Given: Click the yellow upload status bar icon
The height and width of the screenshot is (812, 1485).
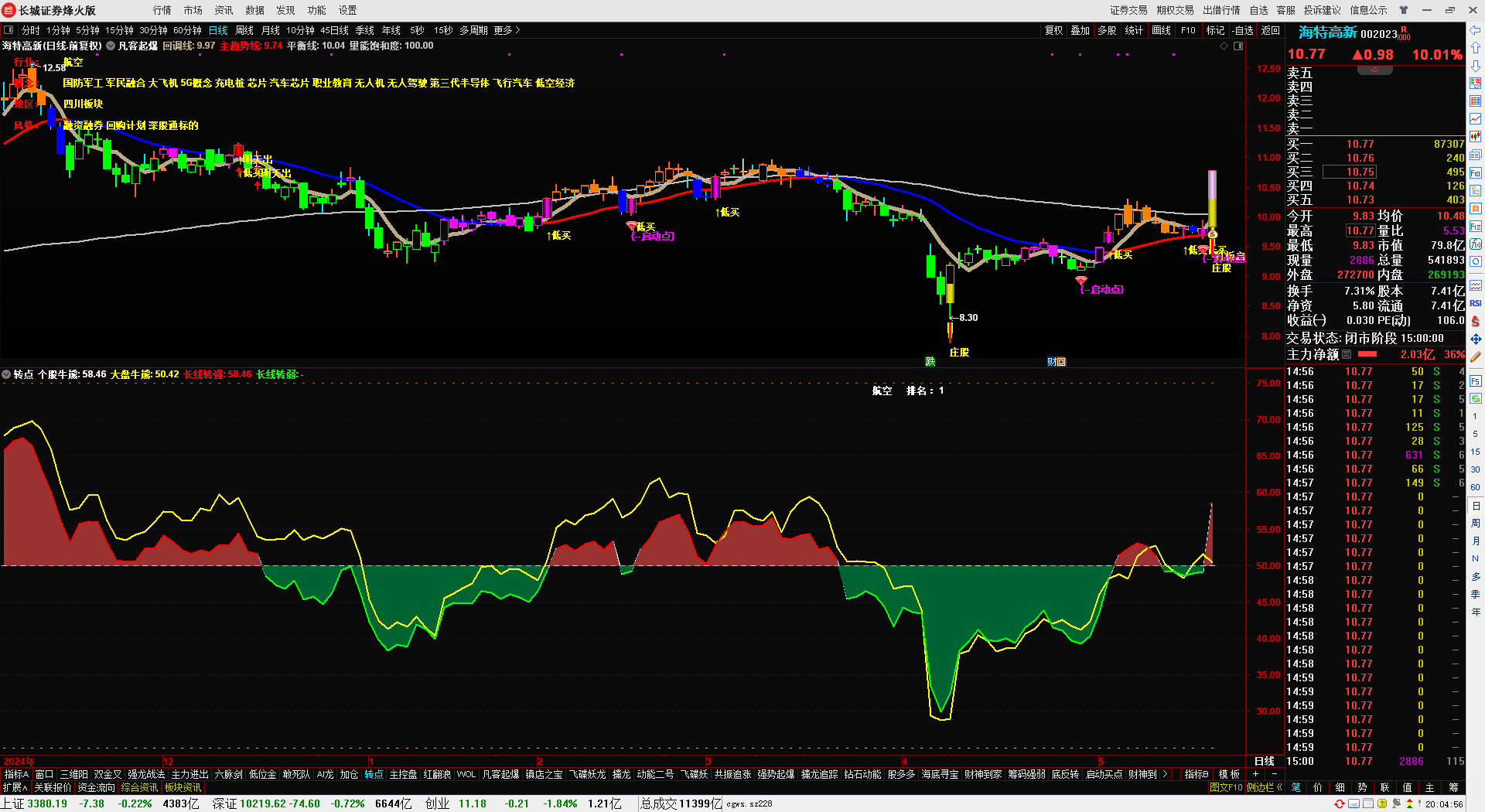Looking at the screenshot, I should (x=1382, y=804).
